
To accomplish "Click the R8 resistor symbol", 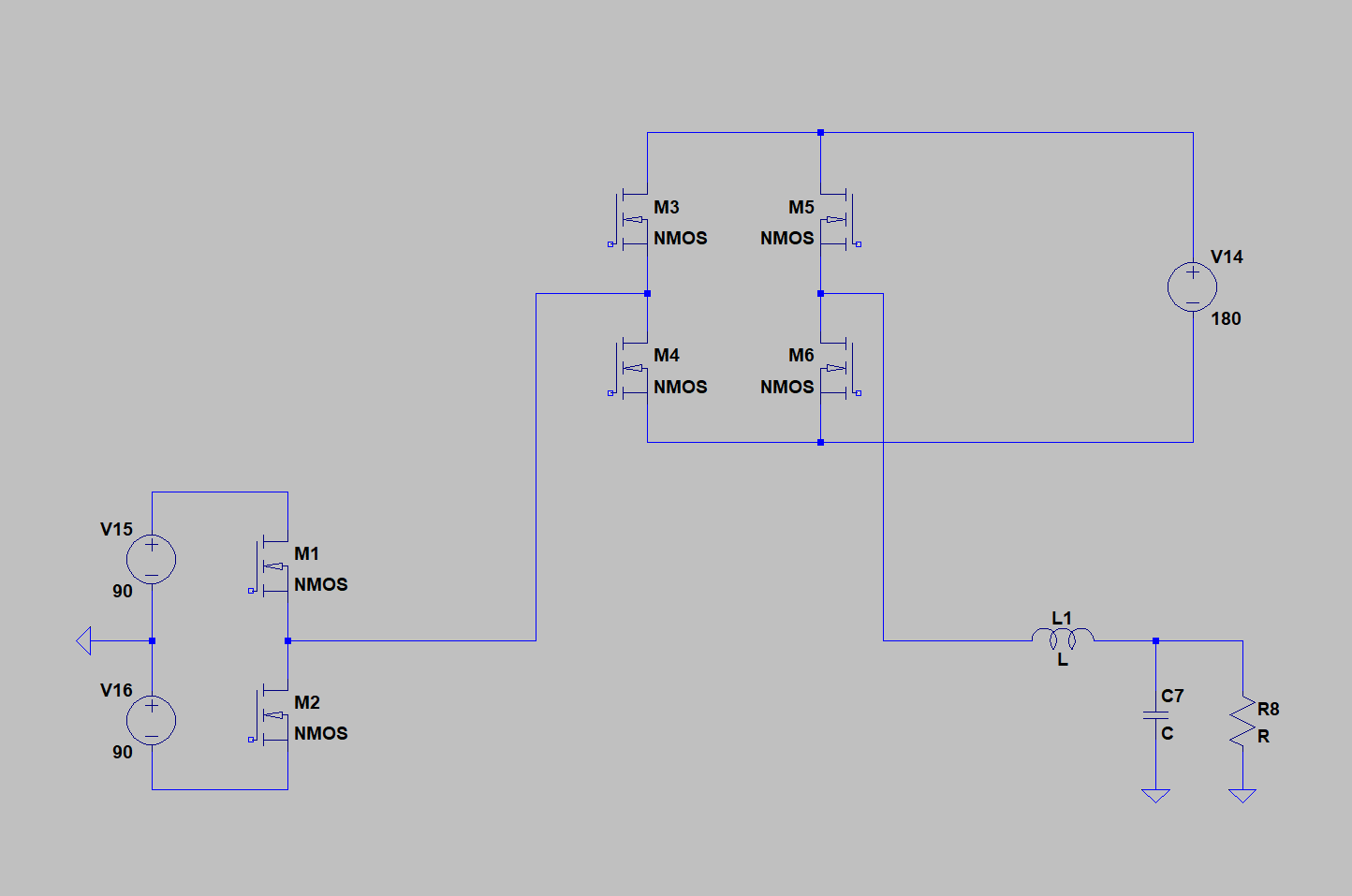I will [1242, 721].
